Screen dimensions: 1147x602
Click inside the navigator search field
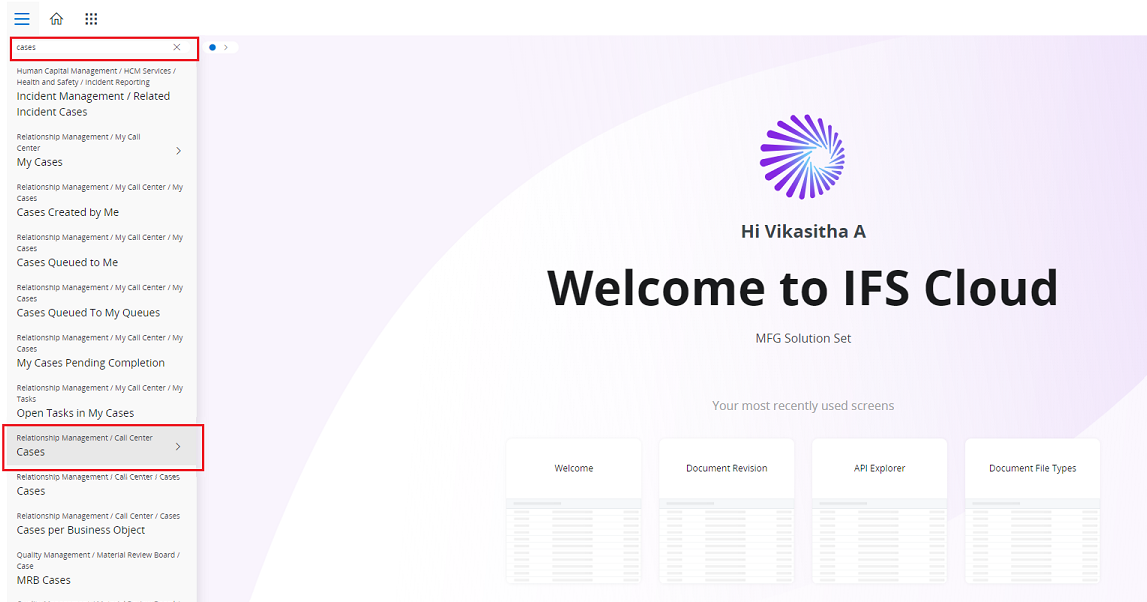(93, 47)
